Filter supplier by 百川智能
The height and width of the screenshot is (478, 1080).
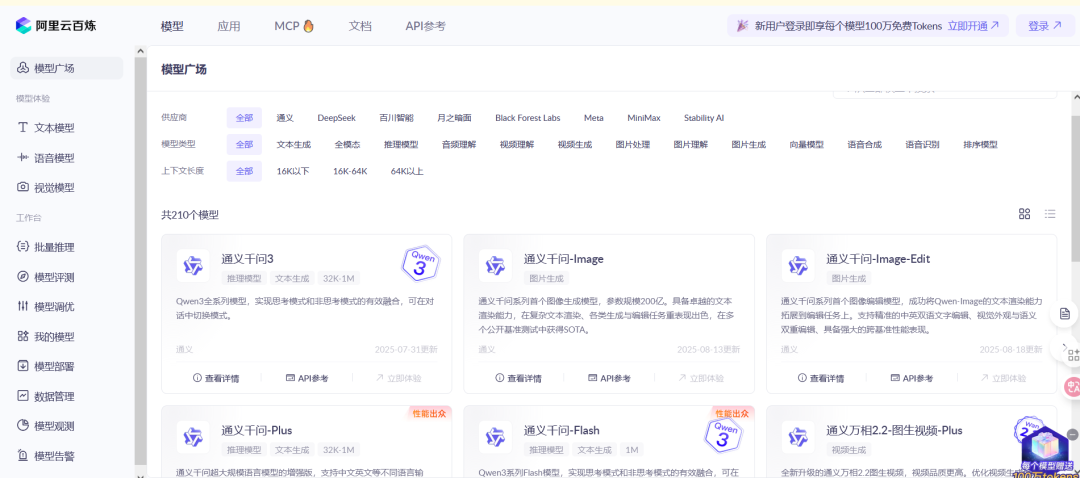click(397, 118)
